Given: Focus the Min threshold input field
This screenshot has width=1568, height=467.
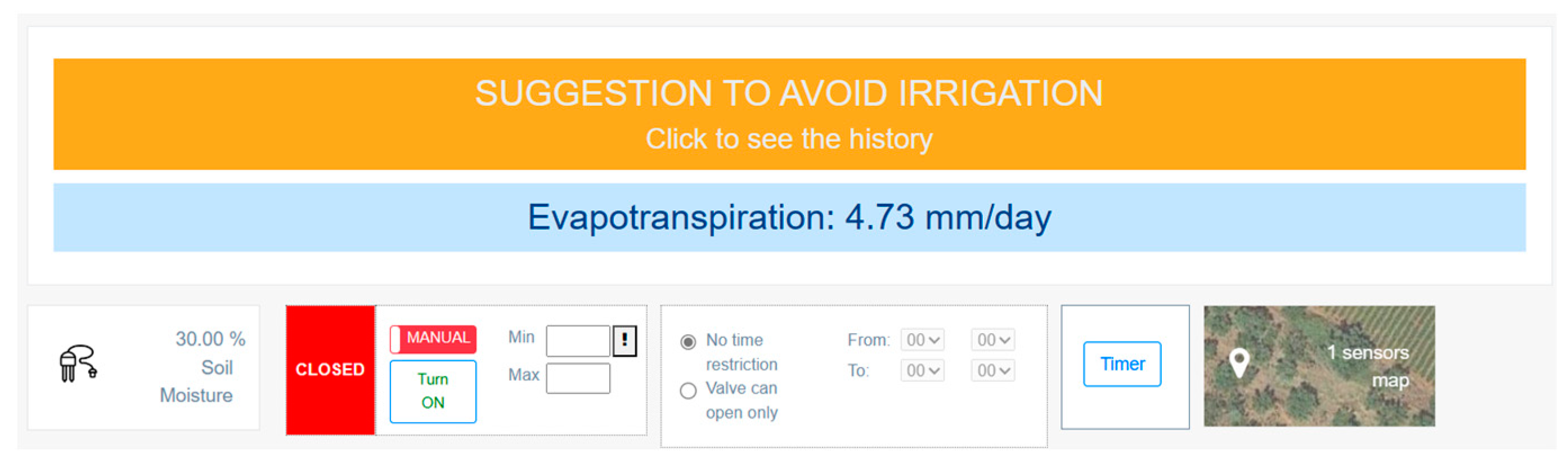Looking at the screenshot, I should pyautogui.click(x=577, y=341).
